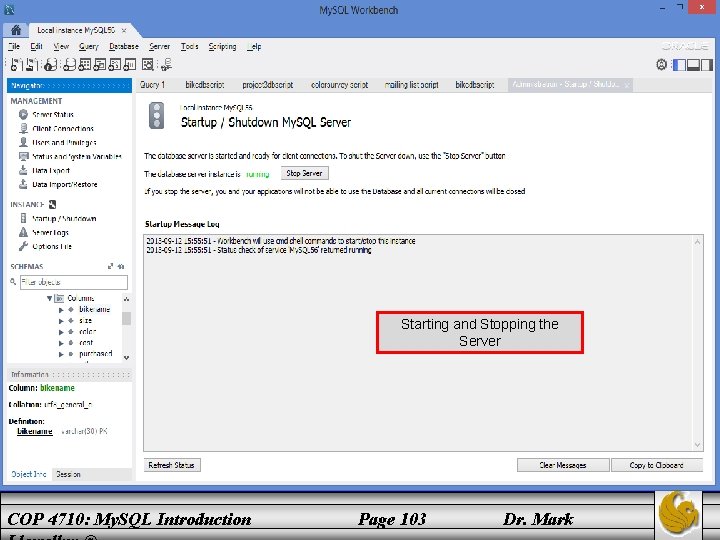720x540 pixels.
Task: Click the open SQL script file icon
Action: 31,65
